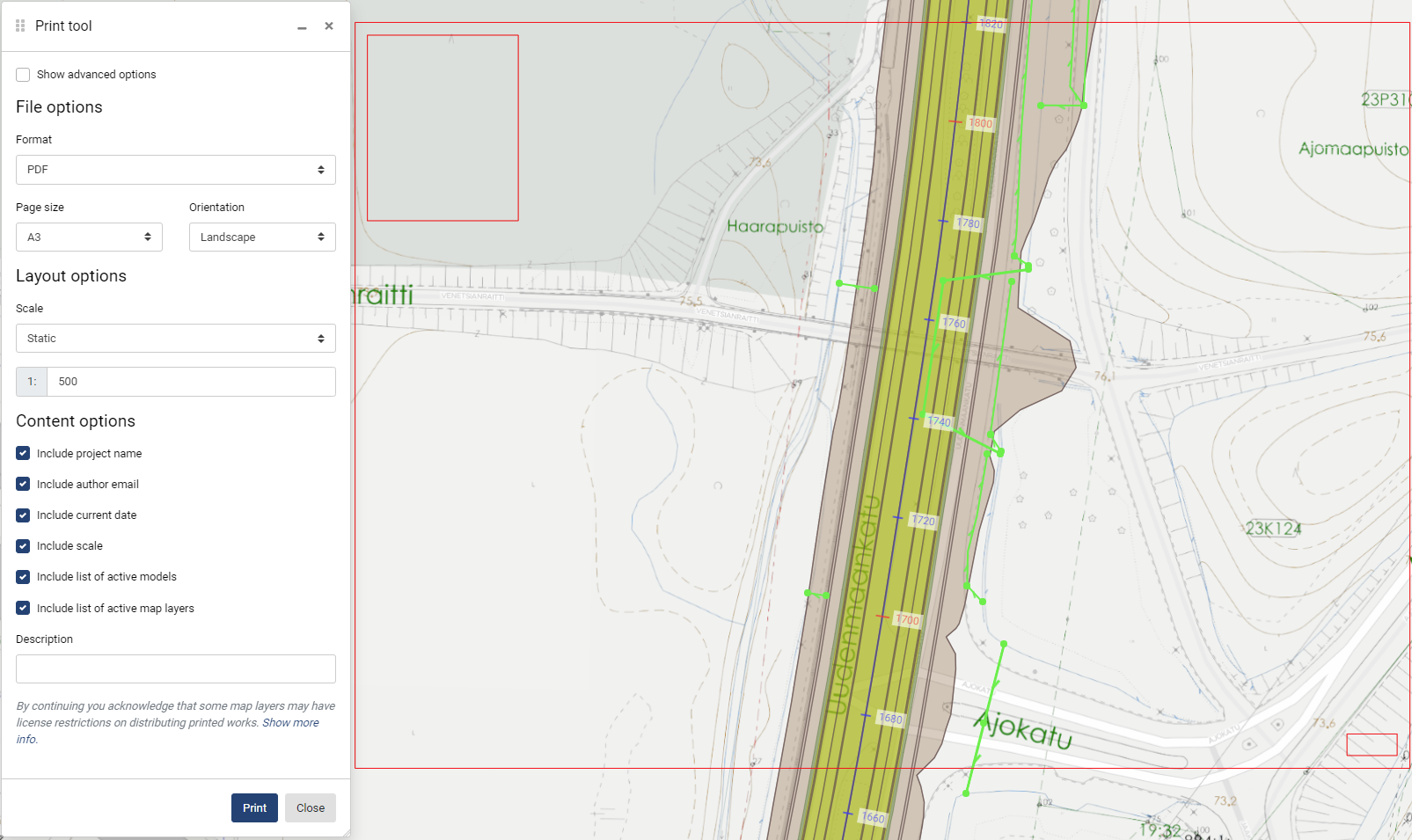Close the Print tool with X icon

click(x=329, y=26)
